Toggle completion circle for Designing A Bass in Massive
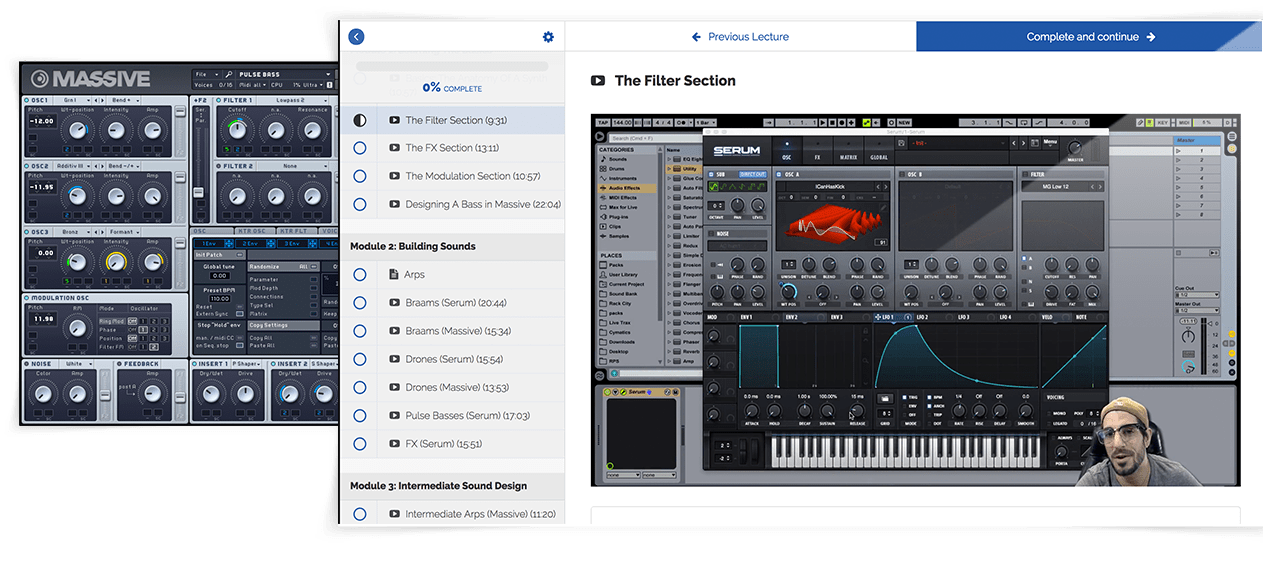The height and width of the screenshot is (561, 1263). (x=360, y=204)
